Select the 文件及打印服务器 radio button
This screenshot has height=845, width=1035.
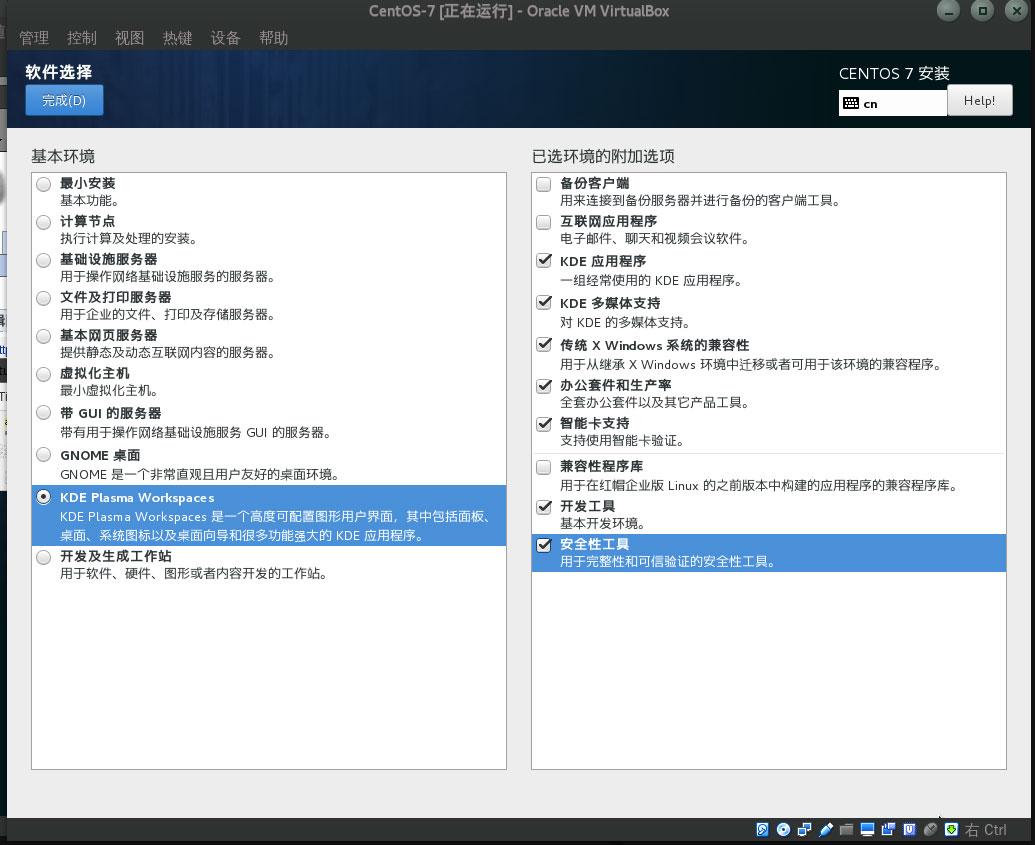coord(44,298)
